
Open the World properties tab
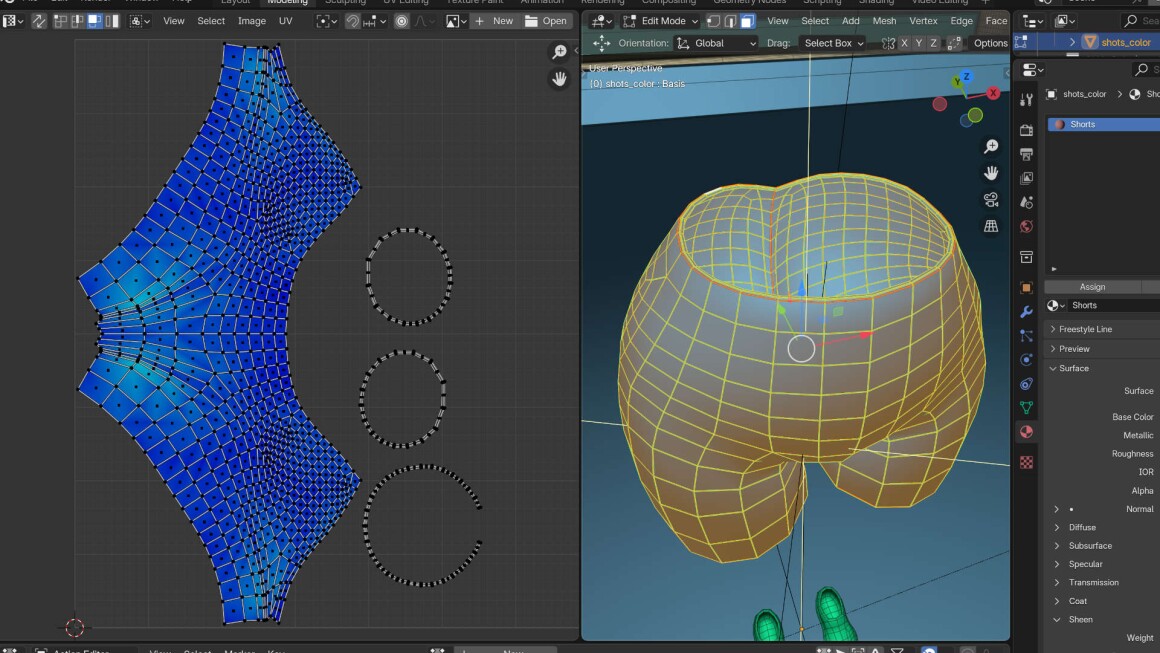point(1026,226)
